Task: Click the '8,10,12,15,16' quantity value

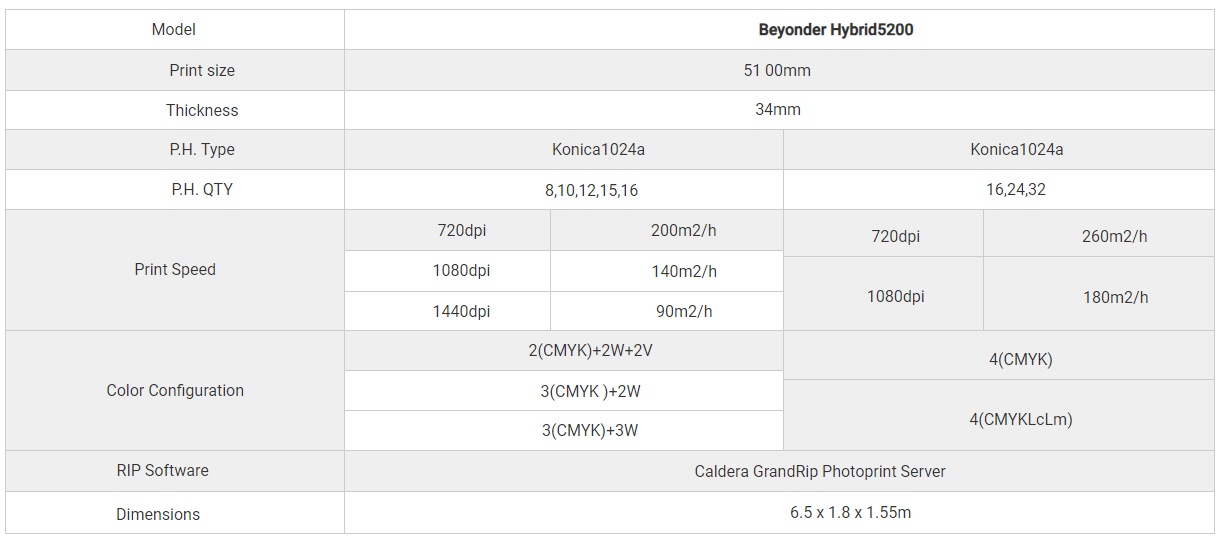Action: (x=591, y=190)
